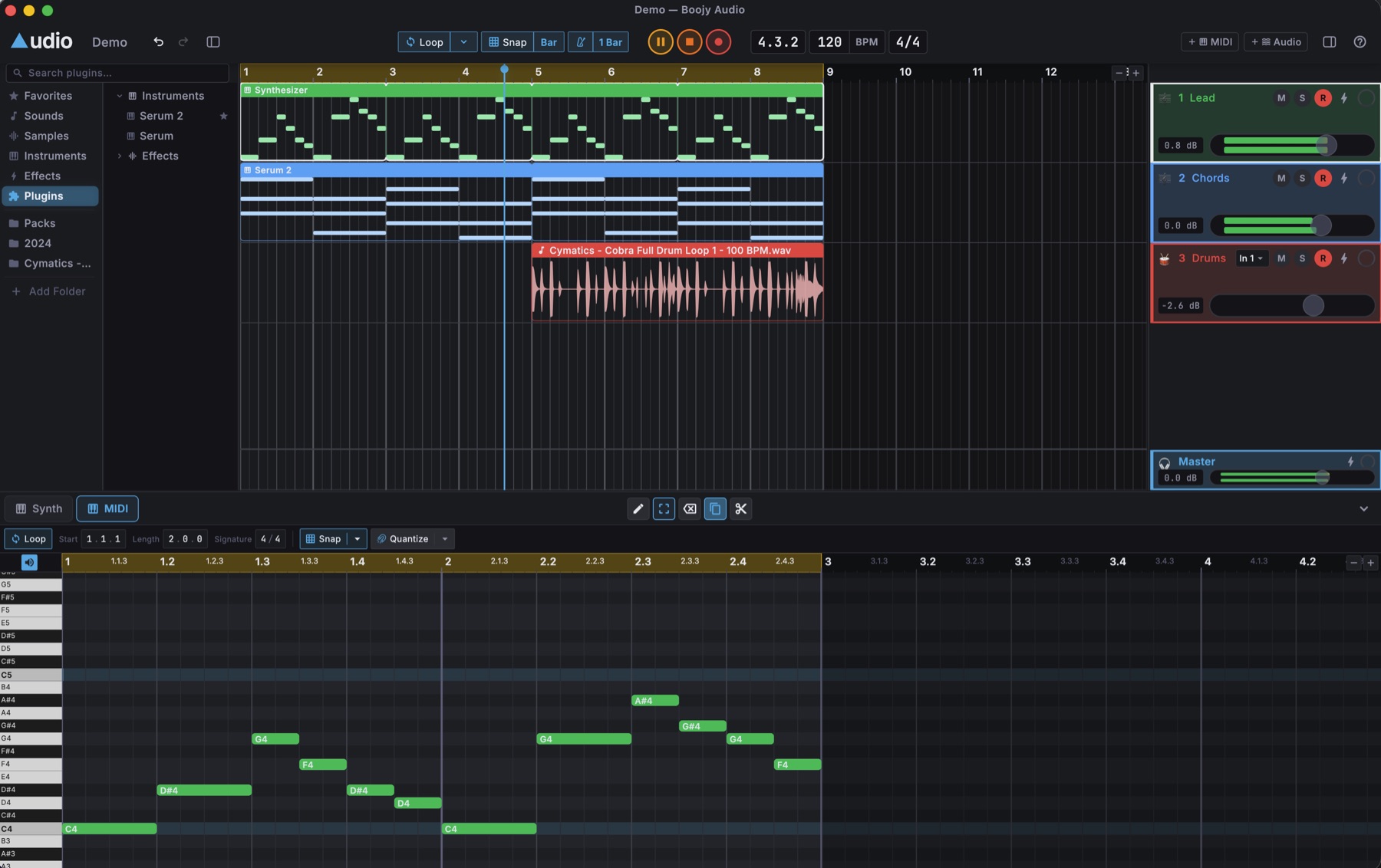Viewport: 1381px width, 868px height.
Task: Solo the Chords track
Action: pyautogui.click(x=1302, y=178)
